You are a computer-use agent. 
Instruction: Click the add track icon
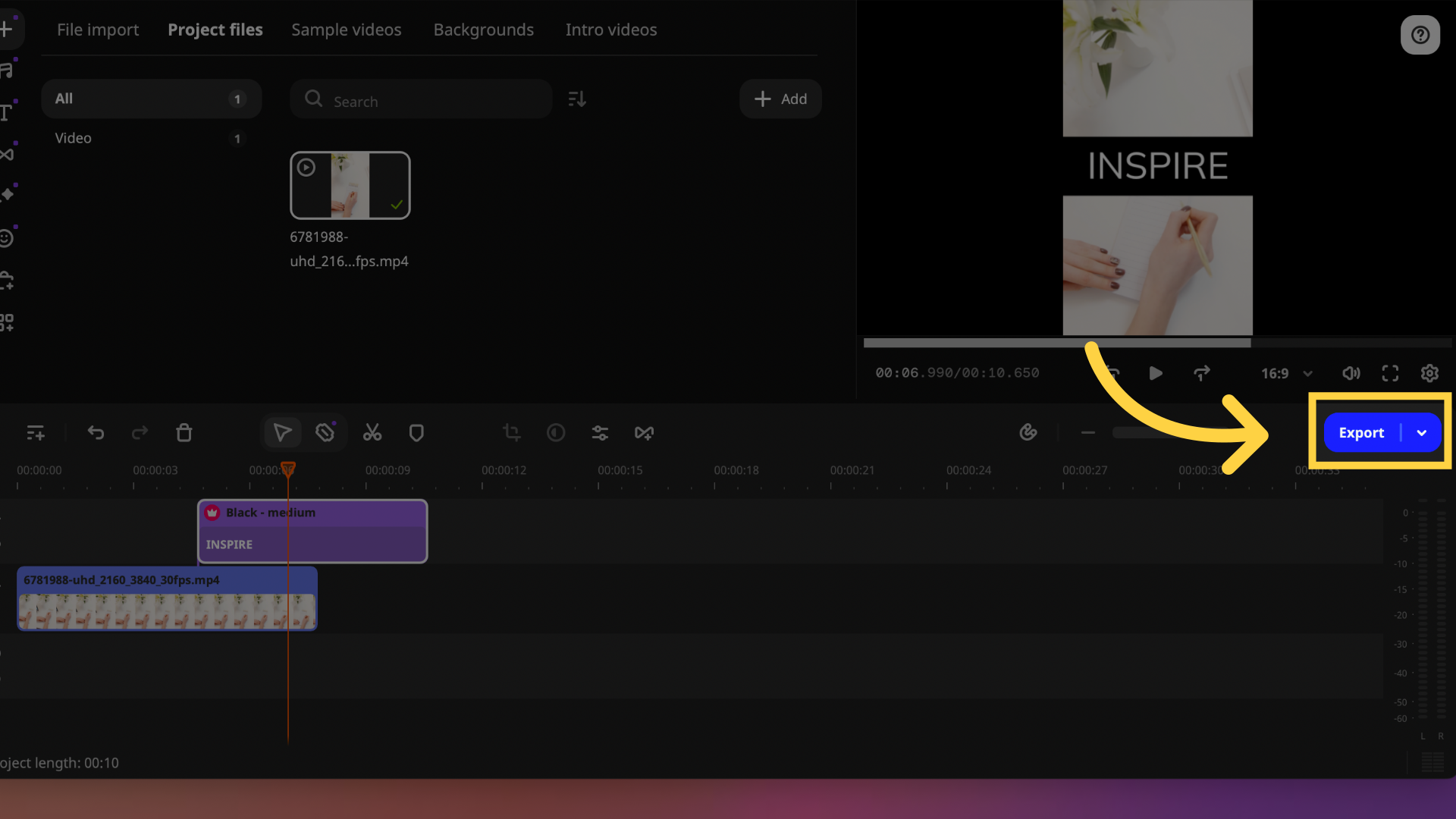(36, 432)
